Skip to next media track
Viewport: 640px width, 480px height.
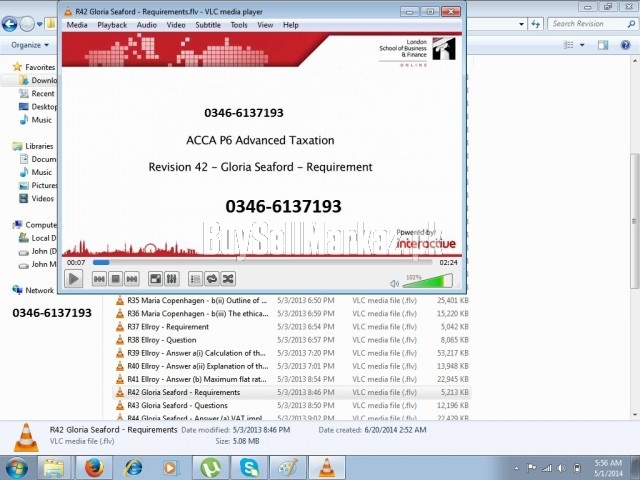[x=131, y=279]
